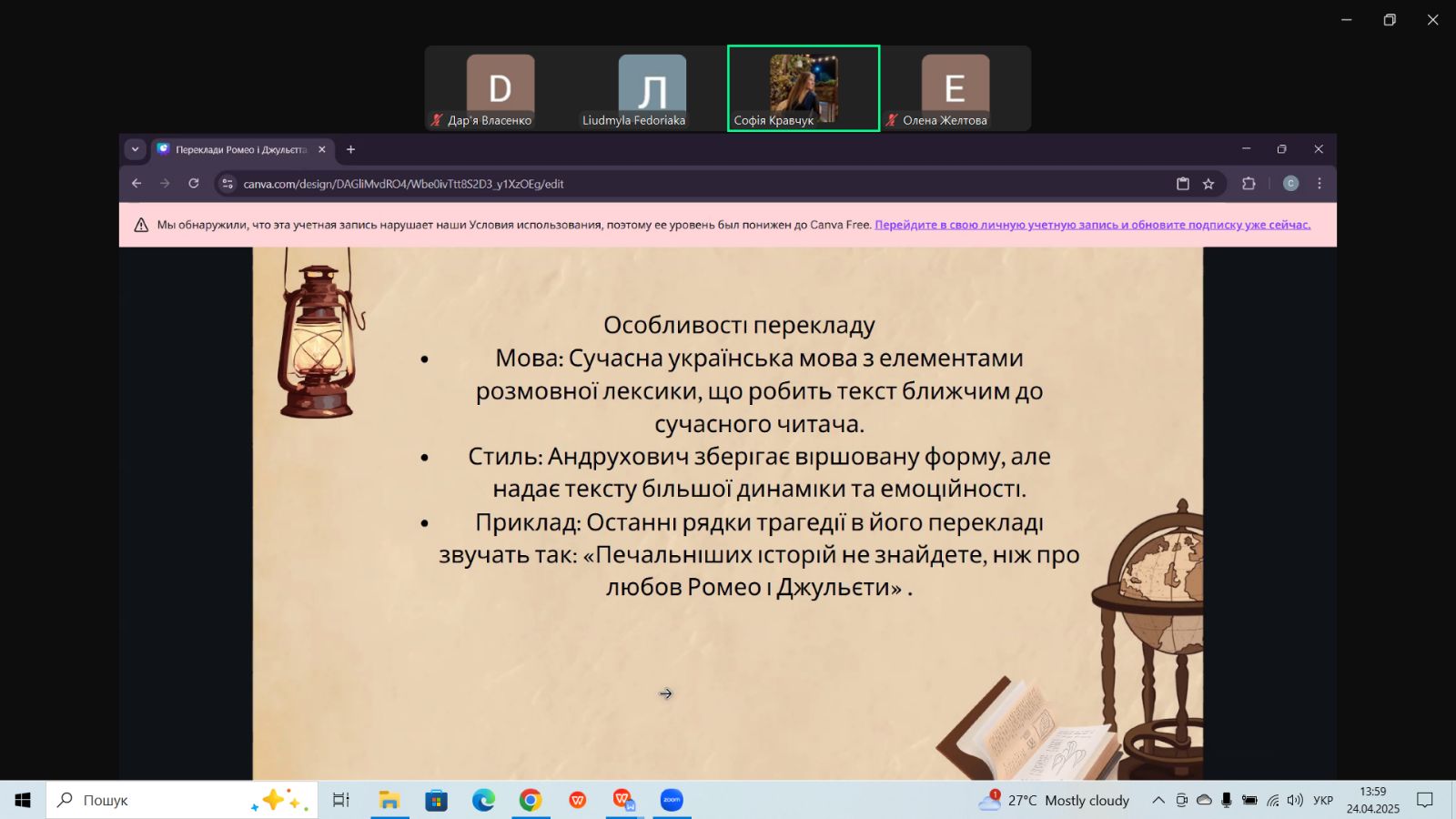
Task: Open Zoom from the taskbar
Action: coord(672,800)
